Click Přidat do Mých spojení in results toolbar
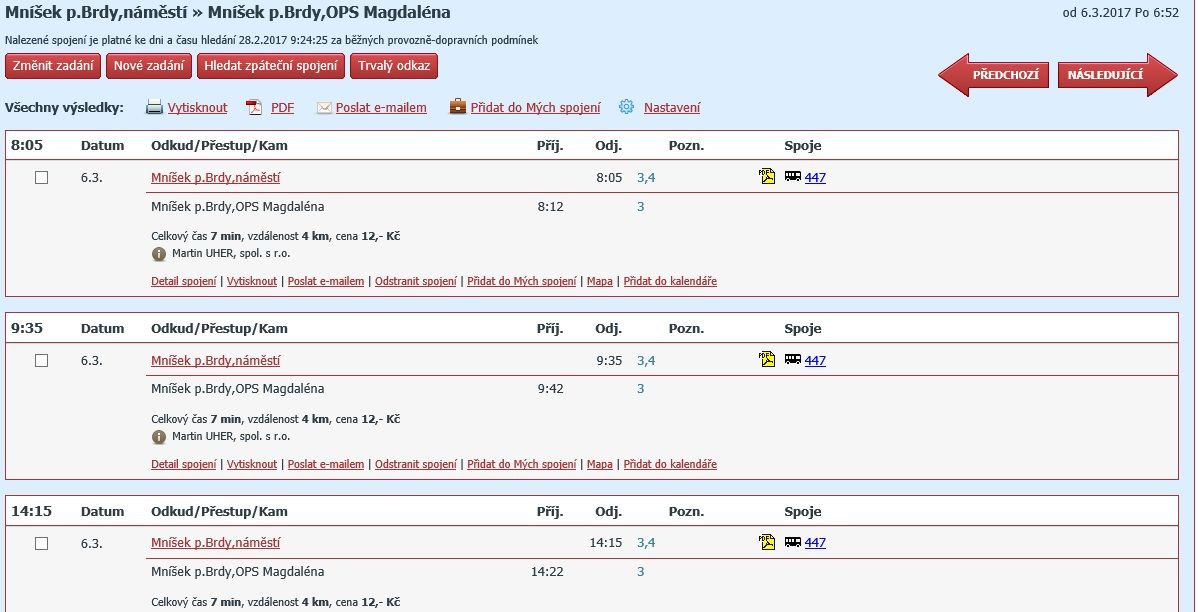This screenshot has width=1198, height=612. (x=536, y=108)
